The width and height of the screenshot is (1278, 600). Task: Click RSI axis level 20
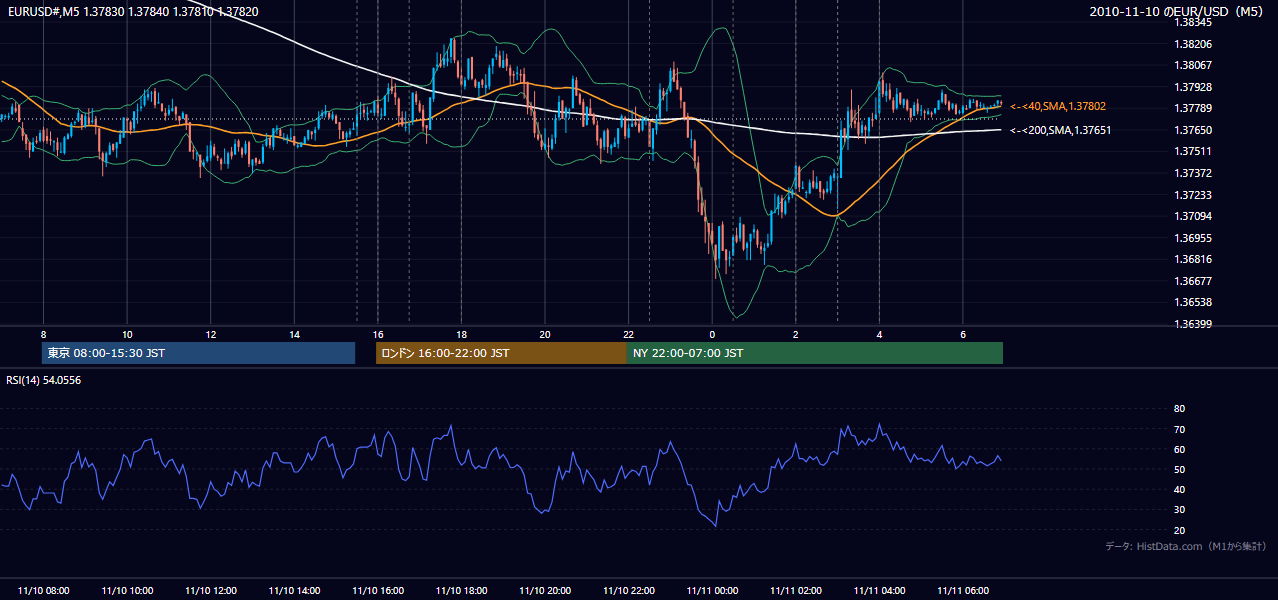[x=1179, y=530]
